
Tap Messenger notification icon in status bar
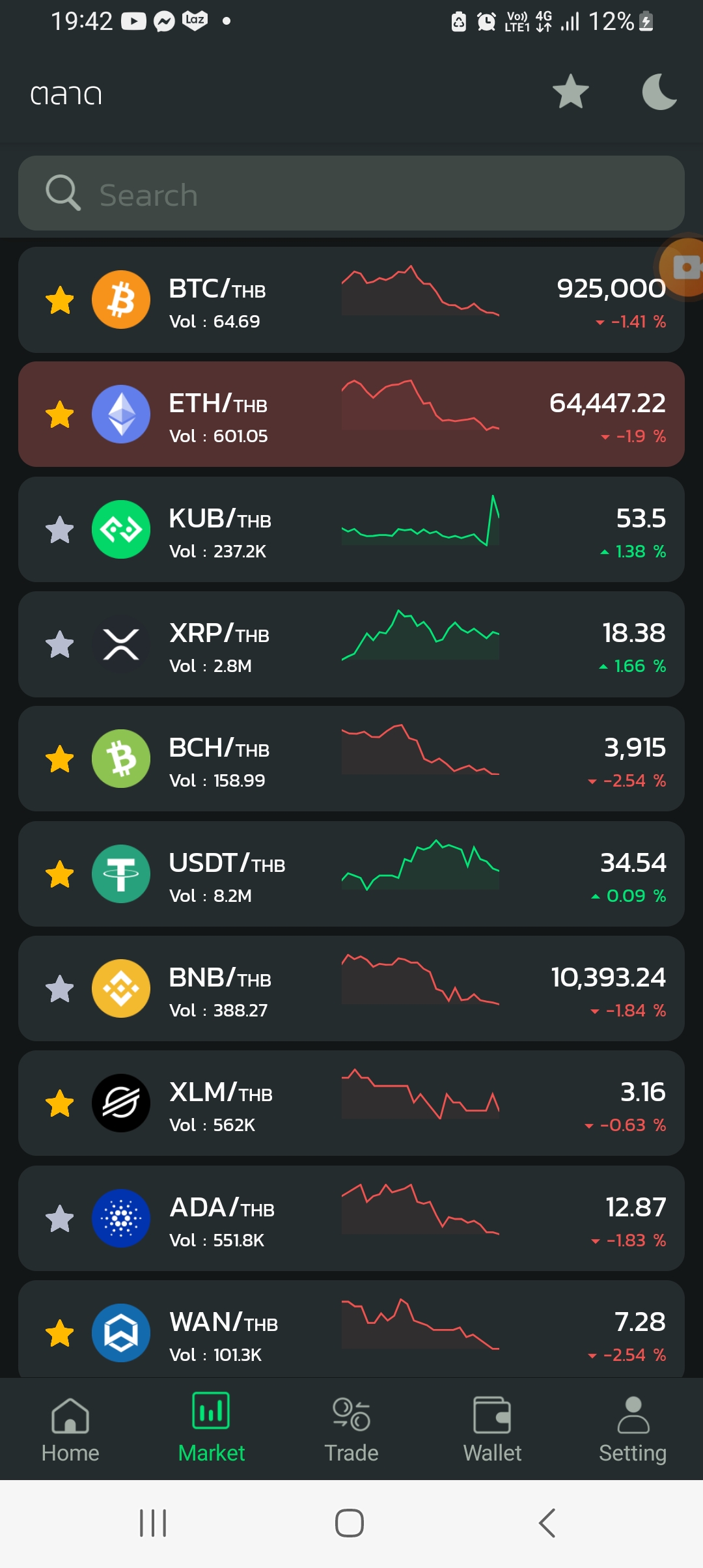[164, 22]
